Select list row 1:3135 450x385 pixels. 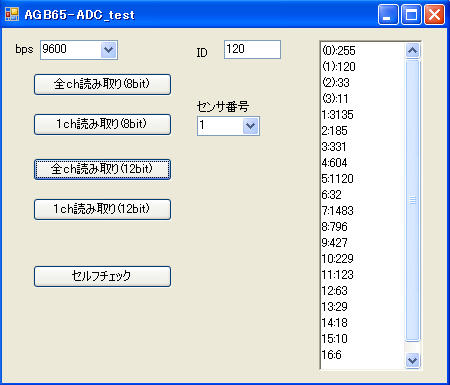click(x=363, y=115)
